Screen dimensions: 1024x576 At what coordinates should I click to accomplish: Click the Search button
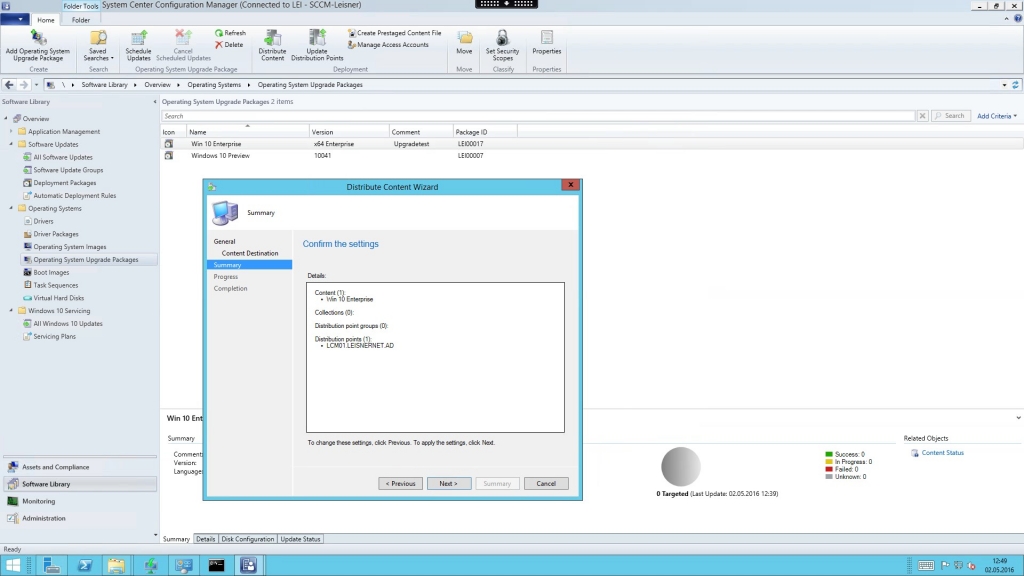(950, 116)
